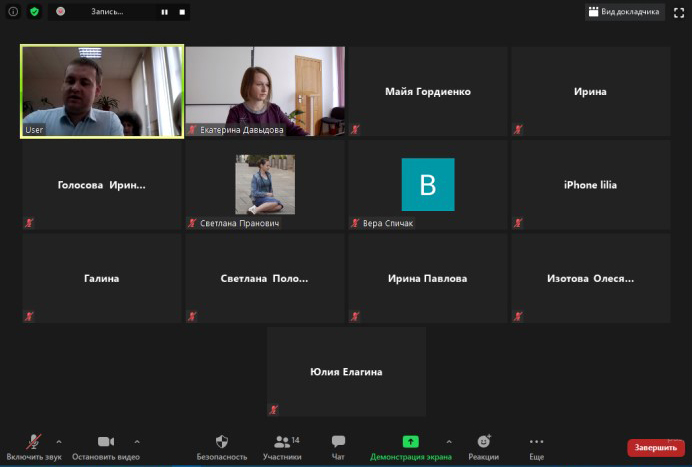Toggle Остановить видео camera button

pos(106,447)
